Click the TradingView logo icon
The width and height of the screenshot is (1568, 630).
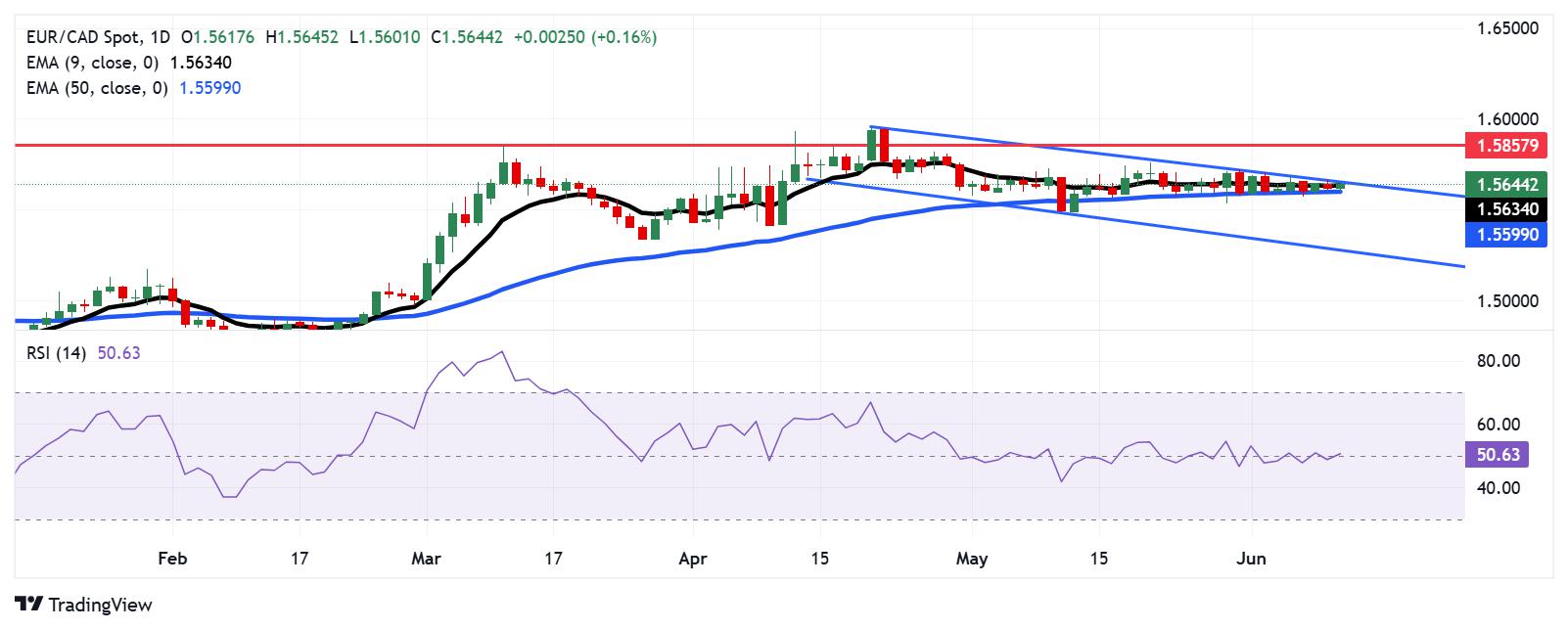(29, 605)
